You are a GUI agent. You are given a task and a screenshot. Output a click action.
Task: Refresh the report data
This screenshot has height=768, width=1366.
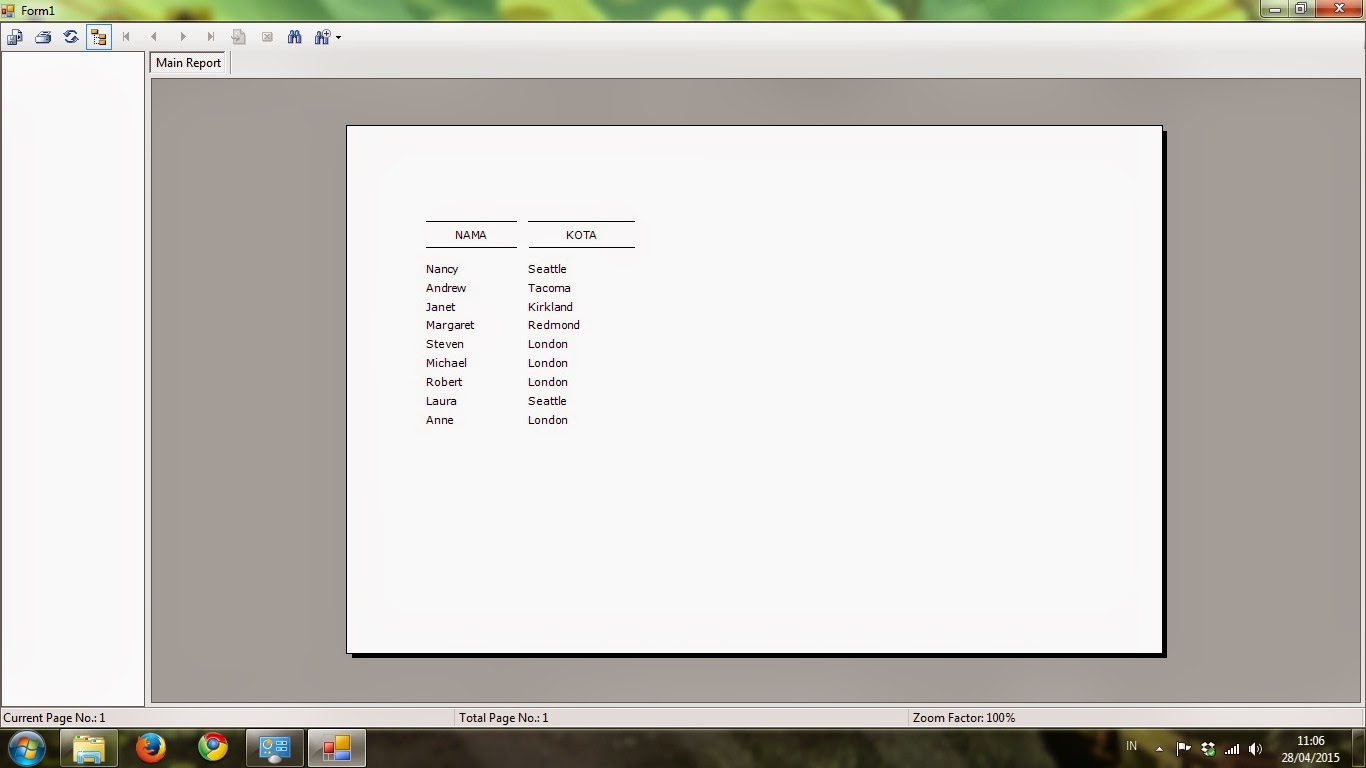pos(71,37)
